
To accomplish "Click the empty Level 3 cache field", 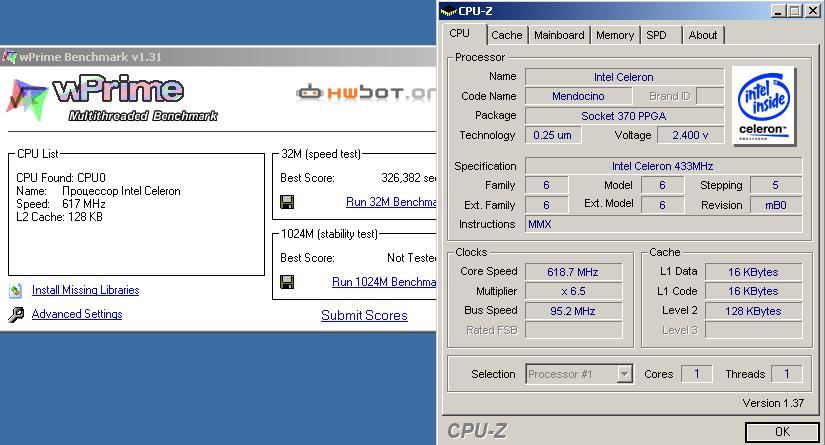I will 753,330.
